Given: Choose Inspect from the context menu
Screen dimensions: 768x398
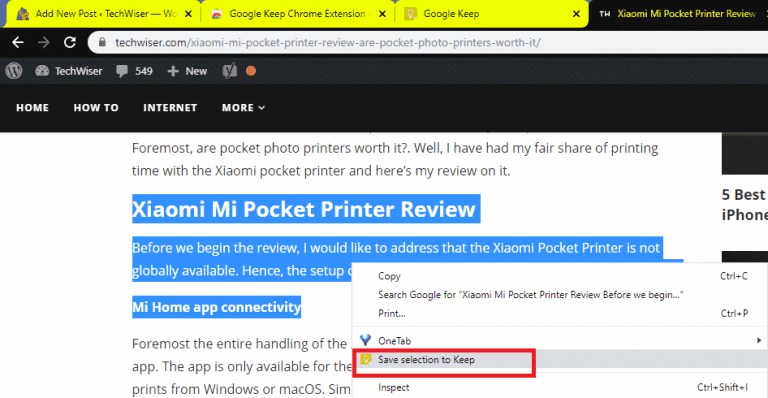Looking at the screenshot, I should click(x=560, y=387).
